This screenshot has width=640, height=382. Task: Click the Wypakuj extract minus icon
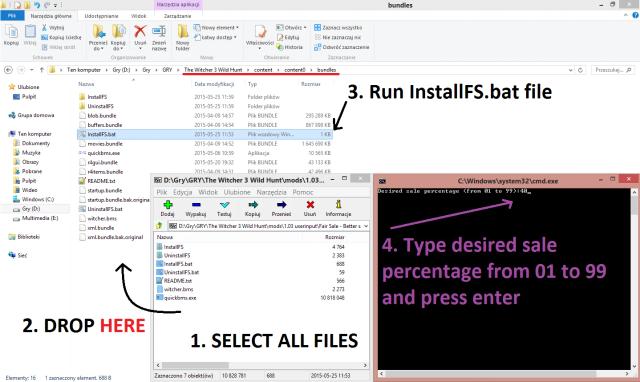(196, 205)
